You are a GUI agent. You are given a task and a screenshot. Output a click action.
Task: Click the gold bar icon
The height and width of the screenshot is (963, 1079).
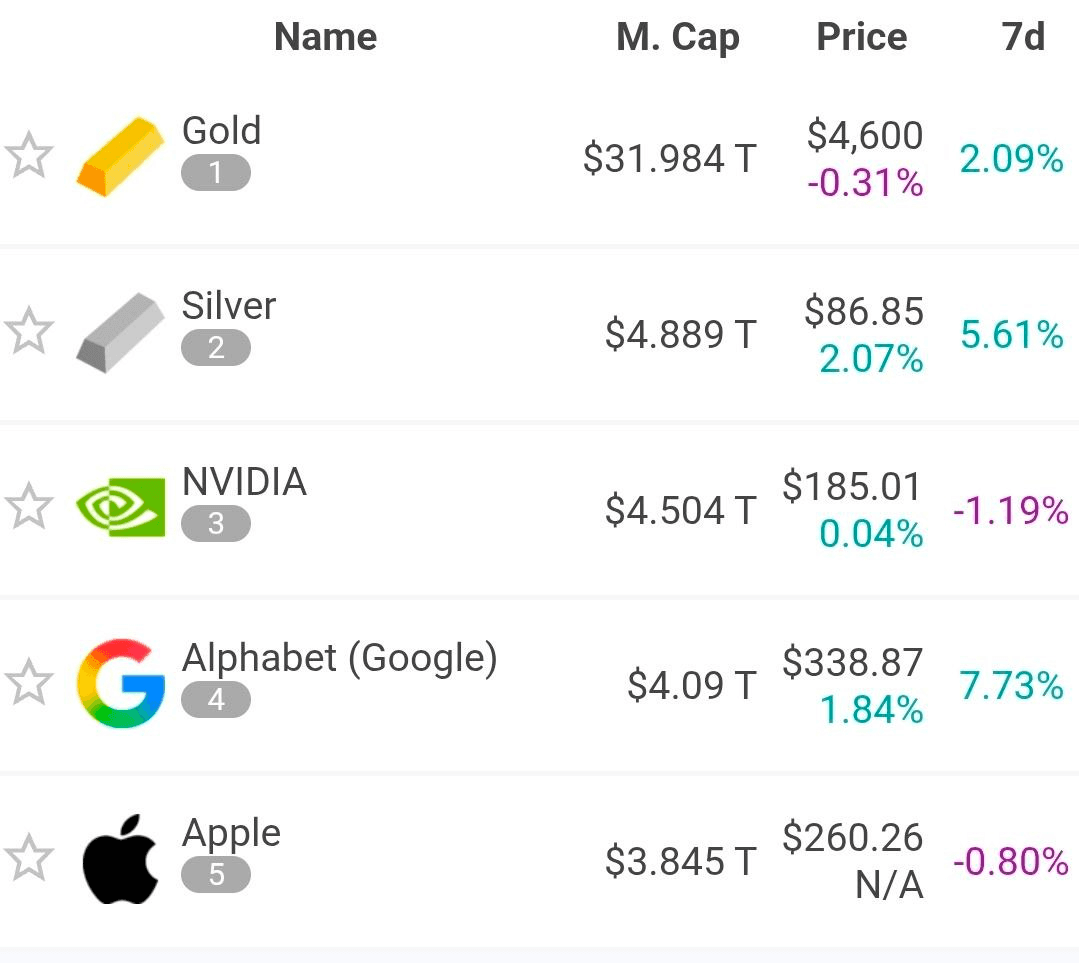(x=120, y=157)
